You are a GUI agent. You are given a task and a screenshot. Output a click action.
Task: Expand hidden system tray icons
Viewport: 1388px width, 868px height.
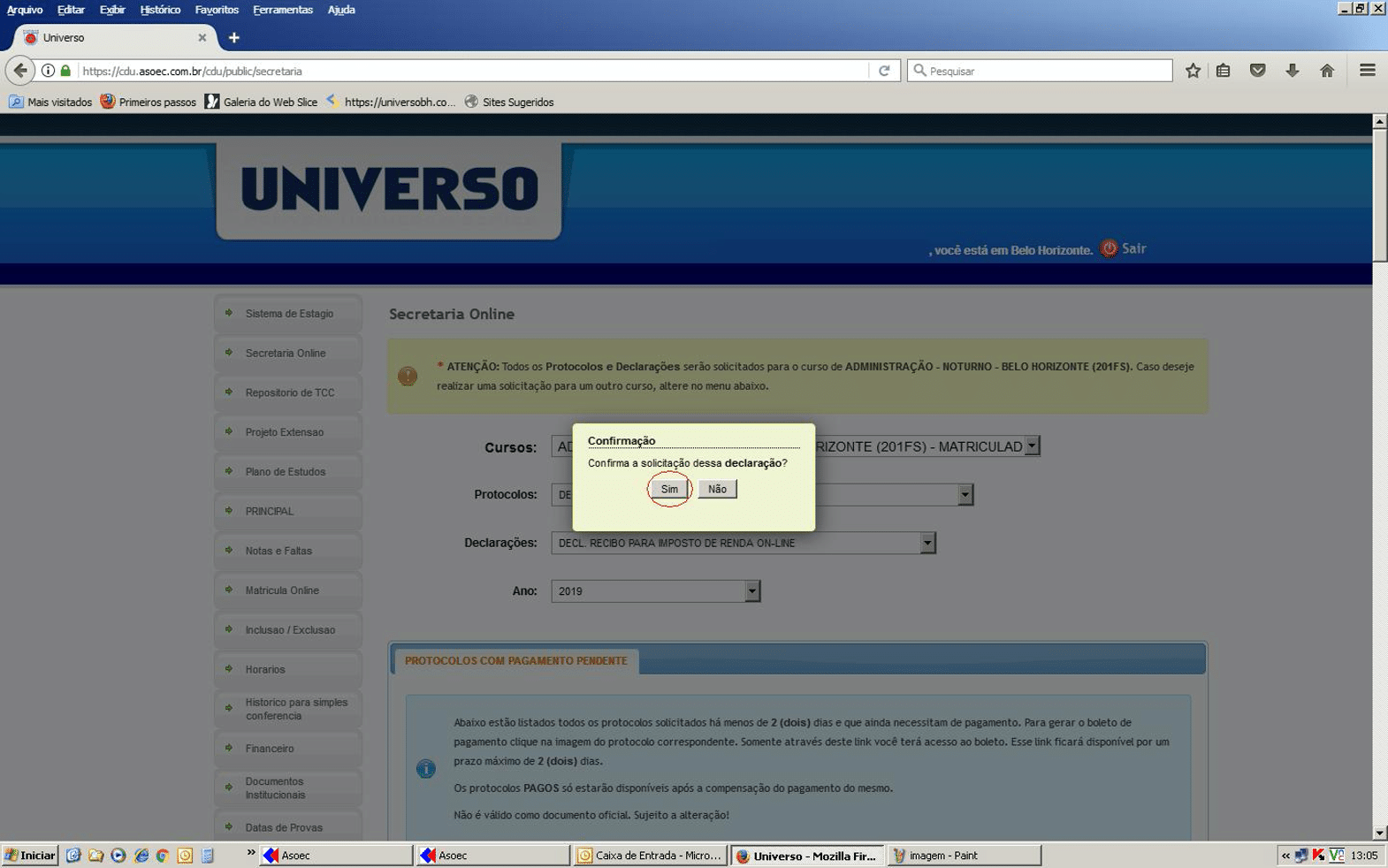click(1285, 855)
